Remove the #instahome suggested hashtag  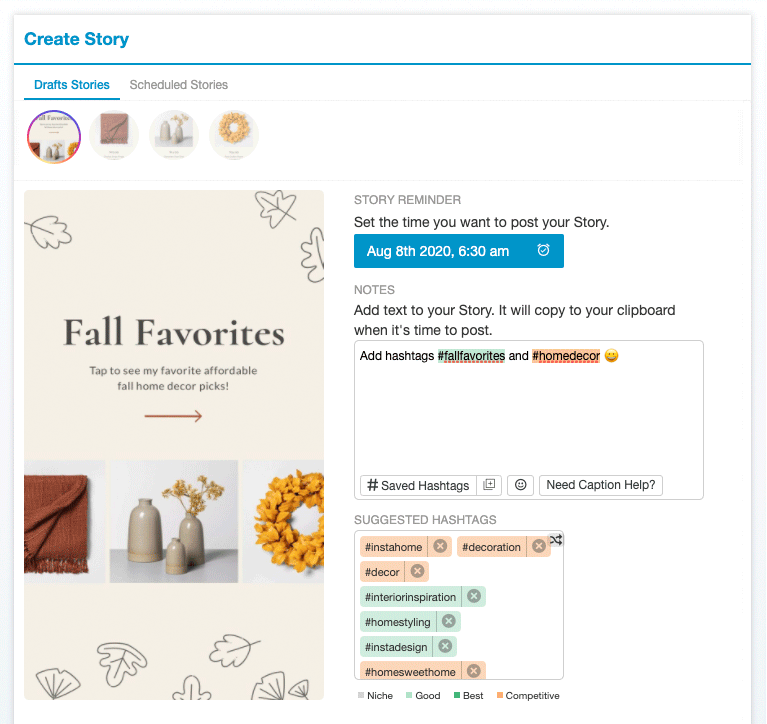(x=440, y=547)
